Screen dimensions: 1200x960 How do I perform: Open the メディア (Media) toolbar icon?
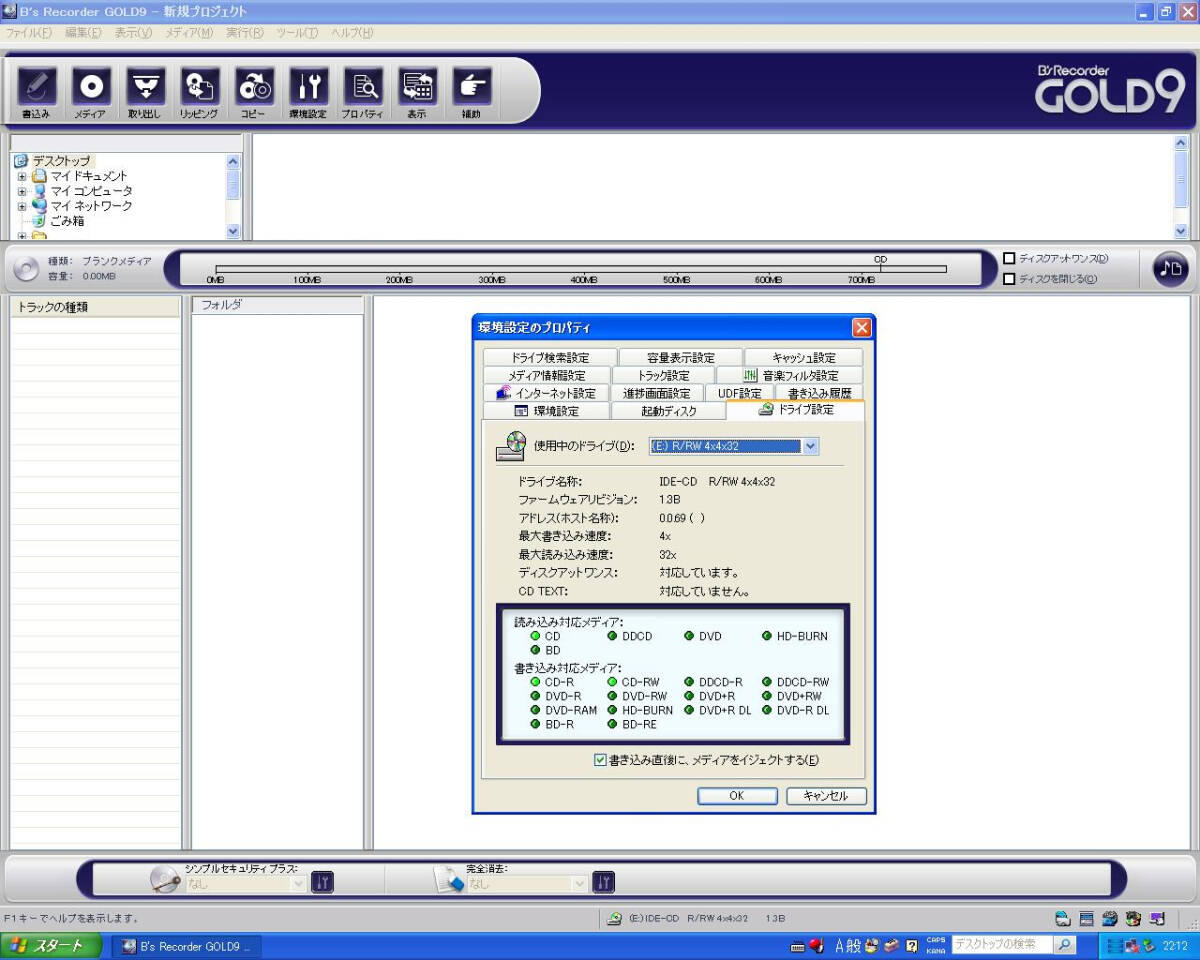(90, 87)
